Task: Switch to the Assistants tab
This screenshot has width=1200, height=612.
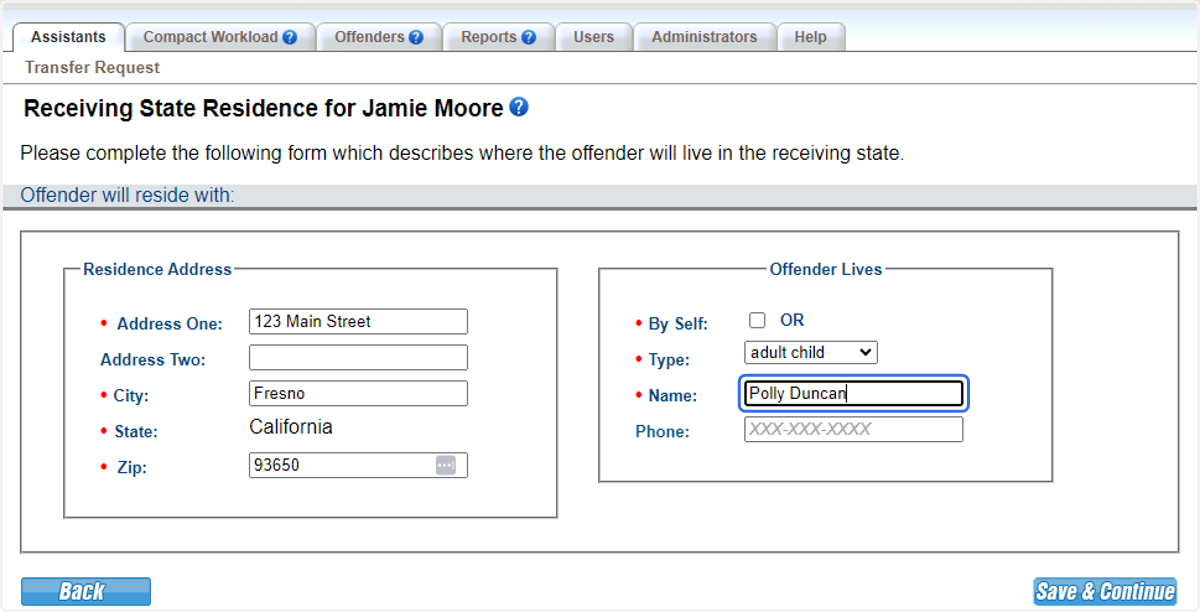Action: [x=68, y=37]
